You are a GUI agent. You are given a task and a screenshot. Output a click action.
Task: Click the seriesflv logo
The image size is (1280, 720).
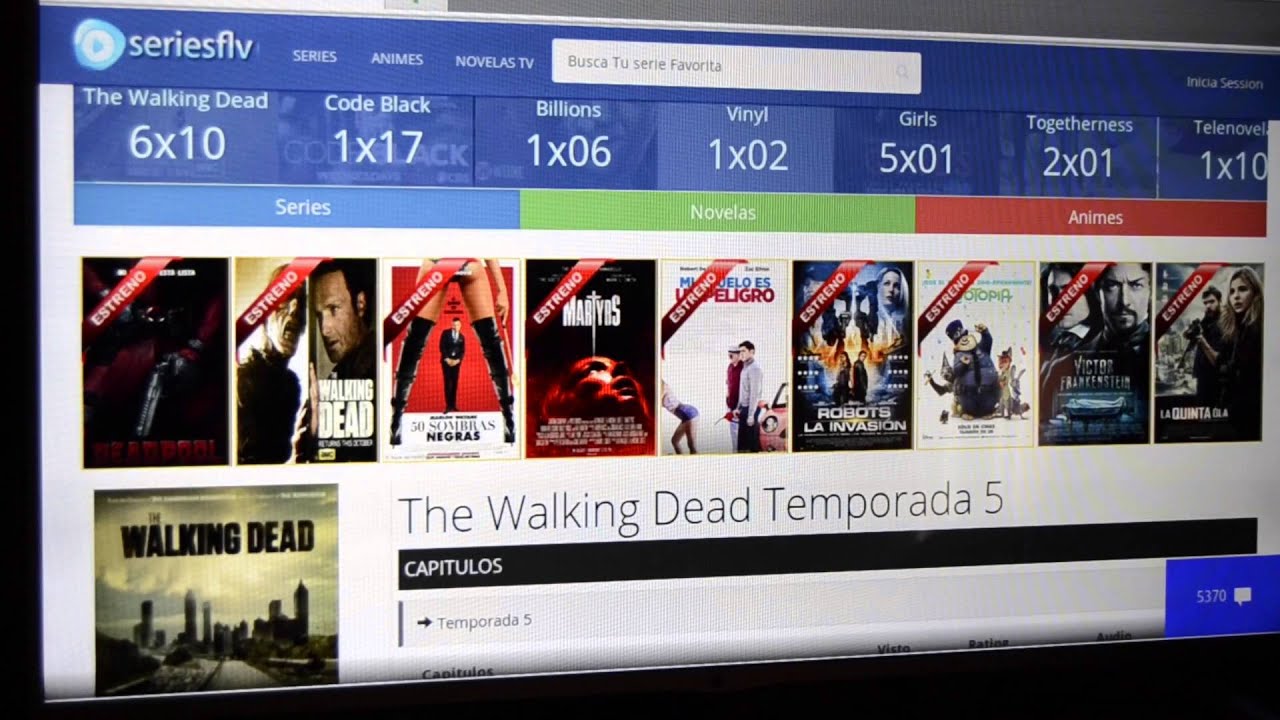(162, 45)
